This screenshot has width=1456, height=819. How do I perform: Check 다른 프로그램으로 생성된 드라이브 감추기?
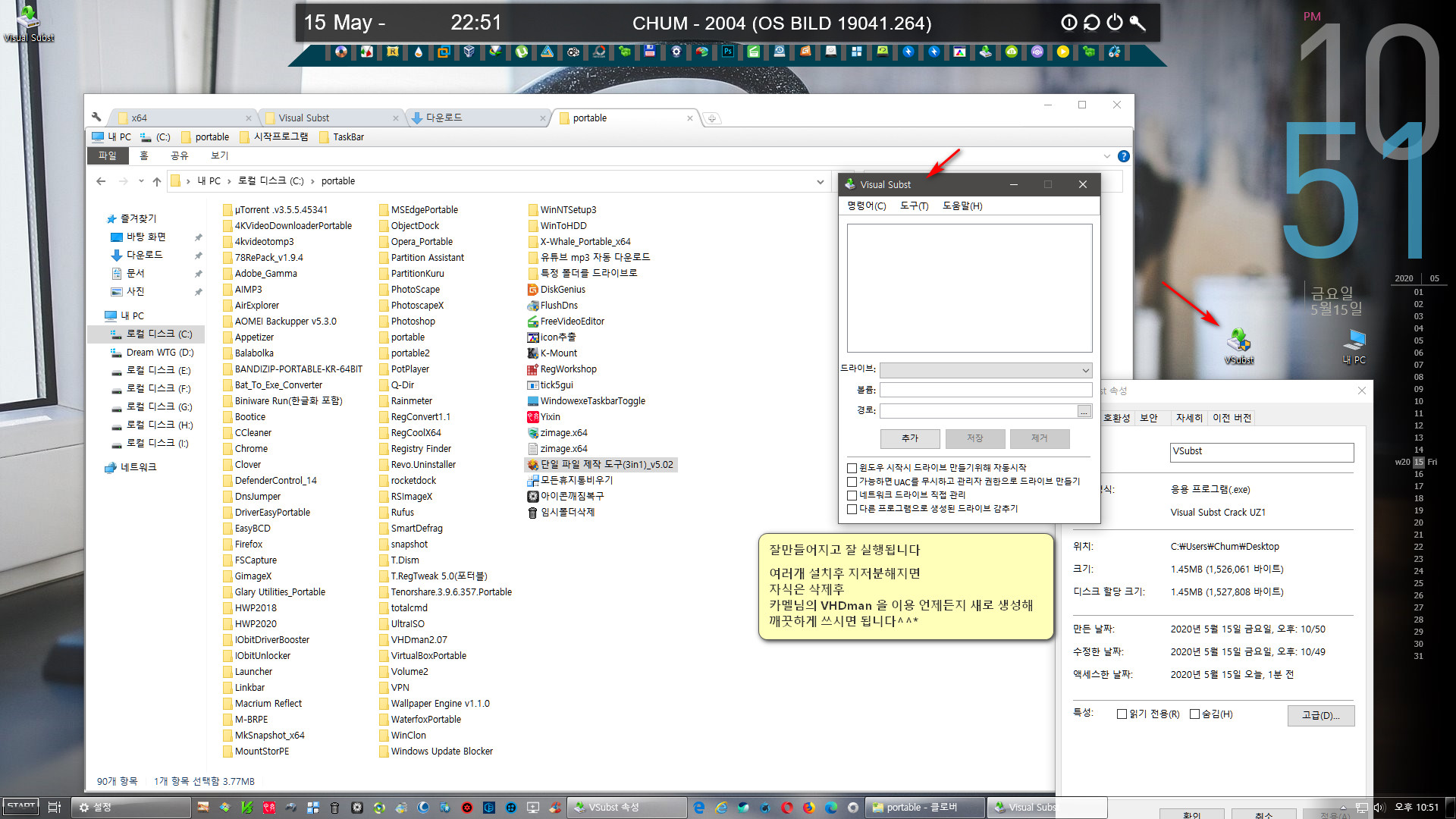click(x=852, y=509)
